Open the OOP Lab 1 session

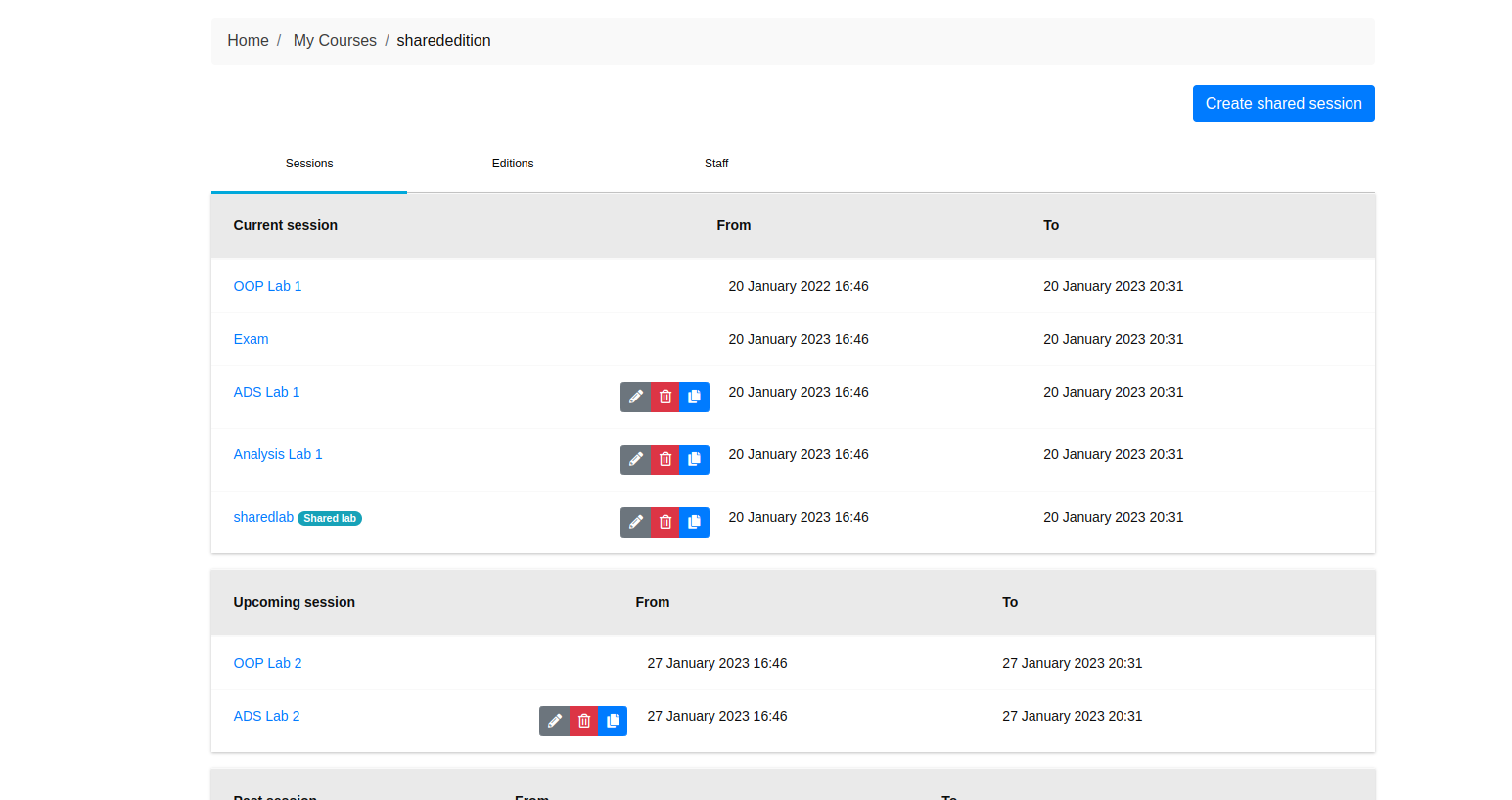point(267,286)
